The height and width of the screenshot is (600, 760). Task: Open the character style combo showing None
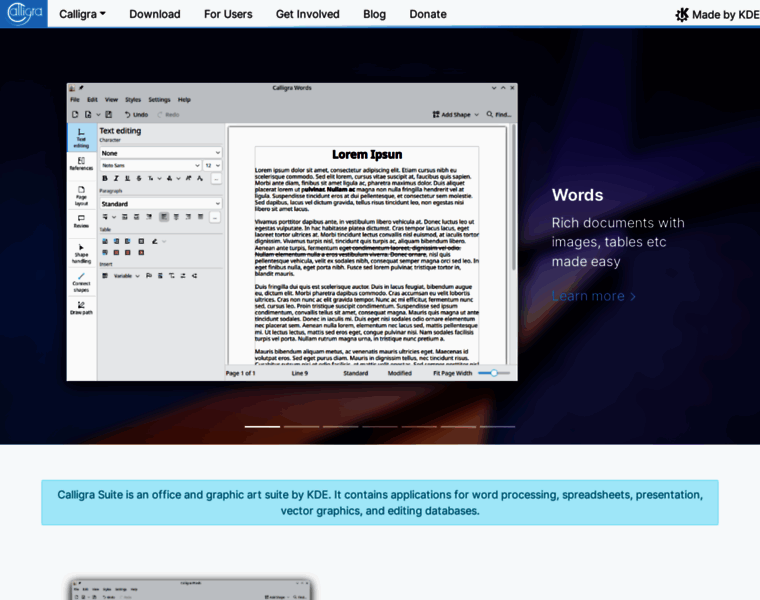coord(161,153)
